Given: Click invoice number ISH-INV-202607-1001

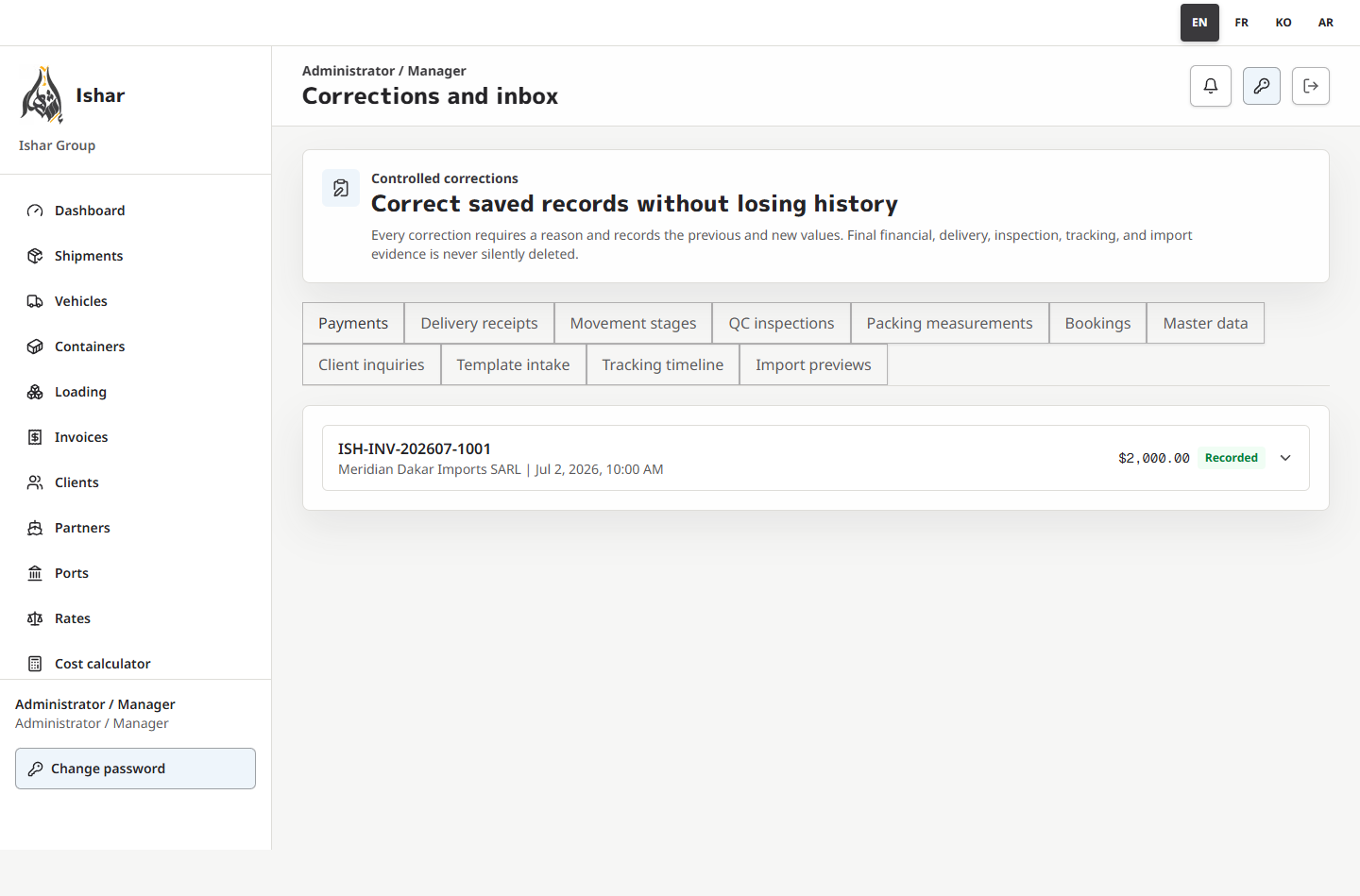Looking at the screenshot, I should click(415, 448).
